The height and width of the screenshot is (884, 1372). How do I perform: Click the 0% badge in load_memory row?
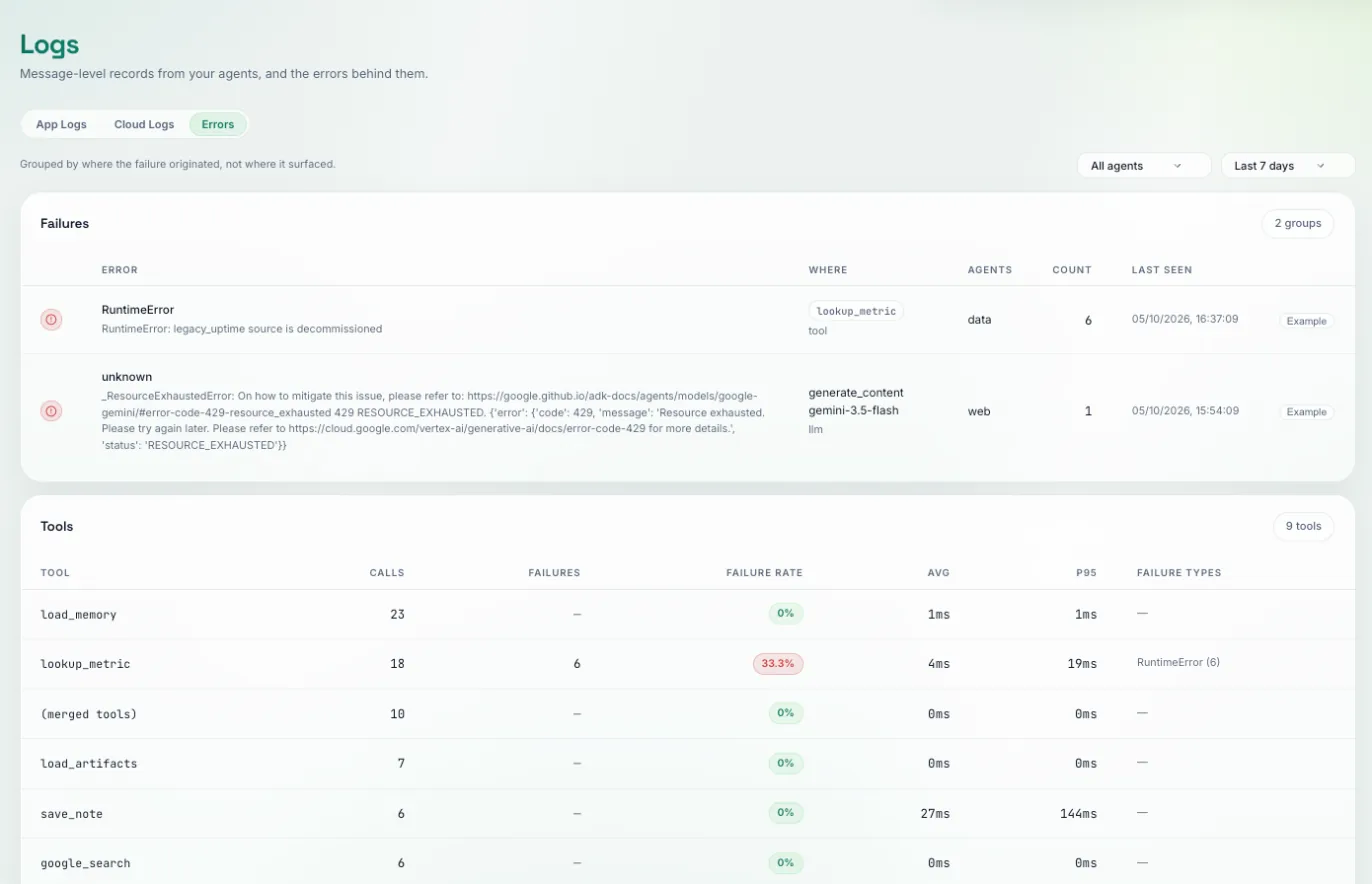(x=786, y=613)
